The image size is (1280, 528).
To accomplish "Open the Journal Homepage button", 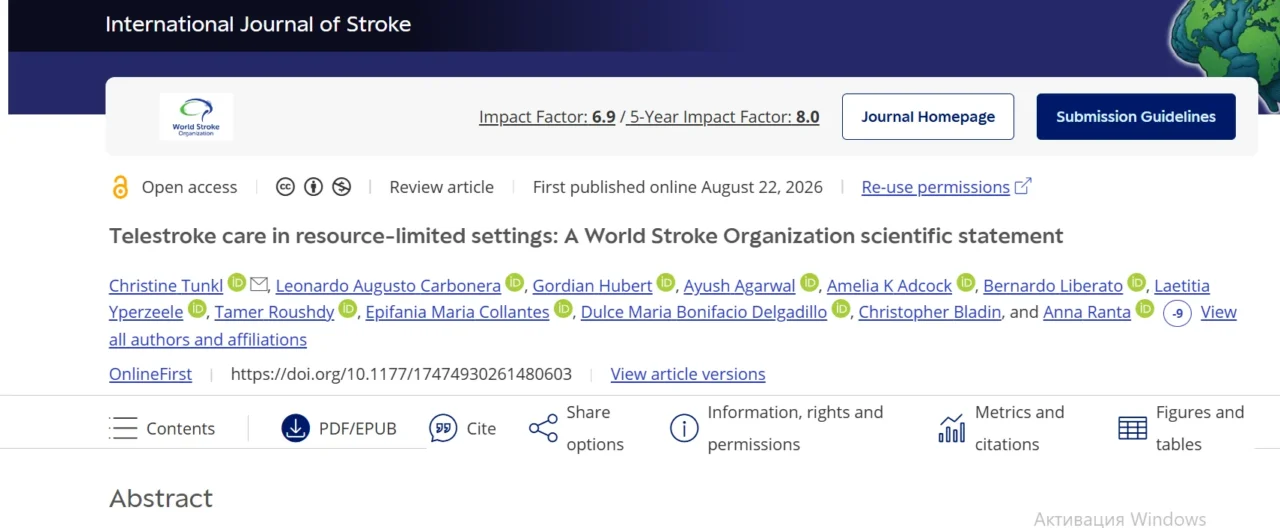I will (928, 117).
